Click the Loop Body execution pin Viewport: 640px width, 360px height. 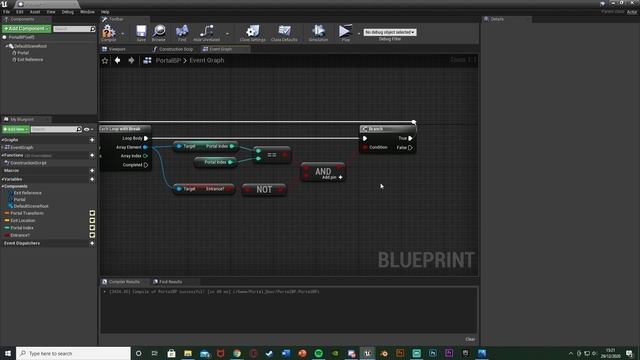[146, 138]
